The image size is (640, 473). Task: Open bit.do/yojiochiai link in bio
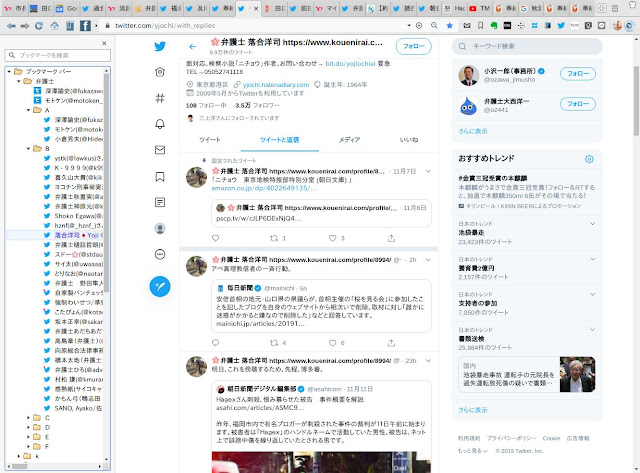[x=350, y=64]
